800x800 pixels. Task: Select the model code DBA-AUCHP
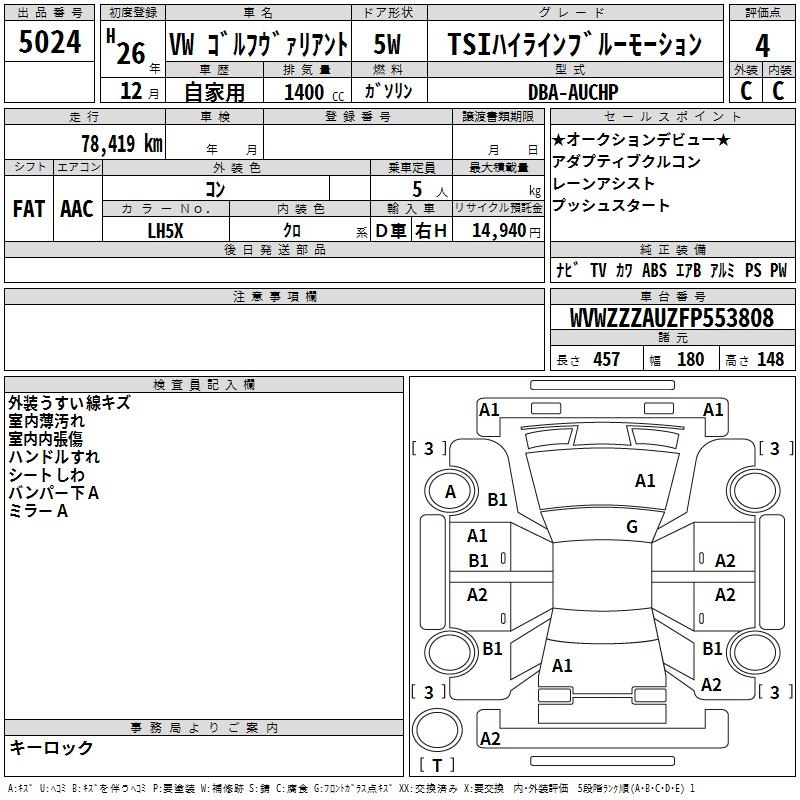click(x=573, y=92)
